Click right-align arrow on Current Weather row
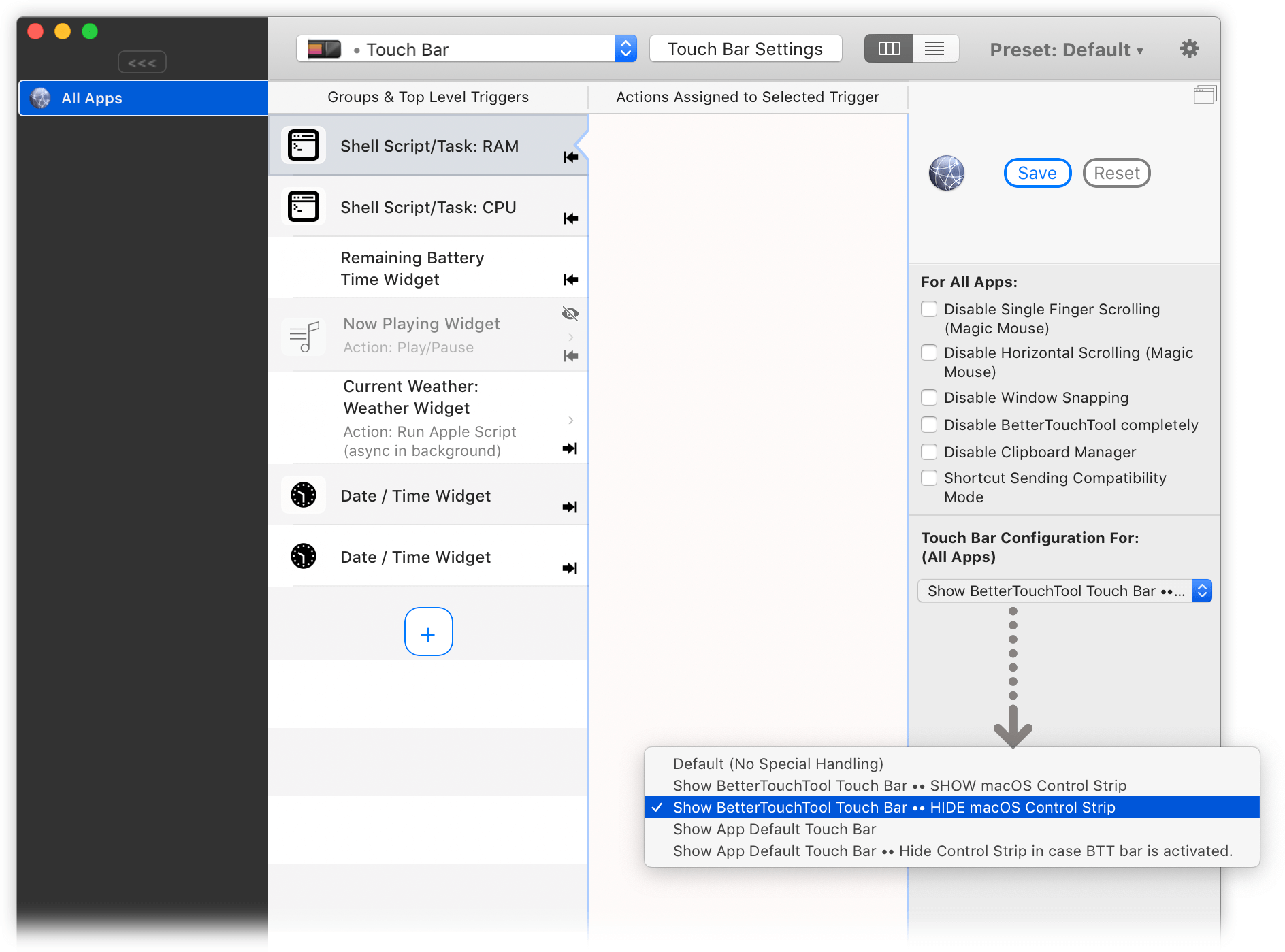 click(x=570, y=448)
